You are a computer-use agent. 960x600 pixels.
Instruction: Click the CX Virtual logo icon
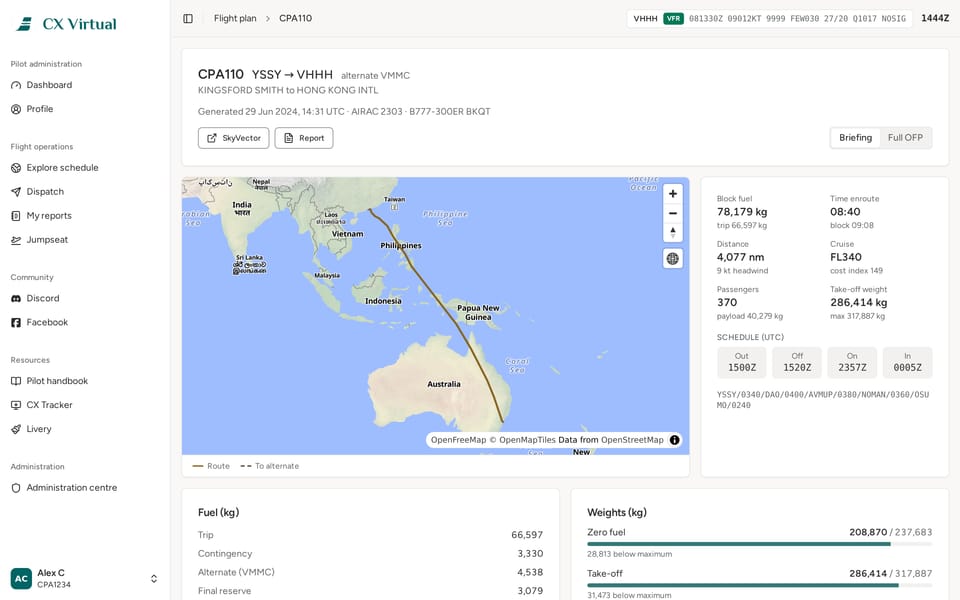(x=24, y=24)
